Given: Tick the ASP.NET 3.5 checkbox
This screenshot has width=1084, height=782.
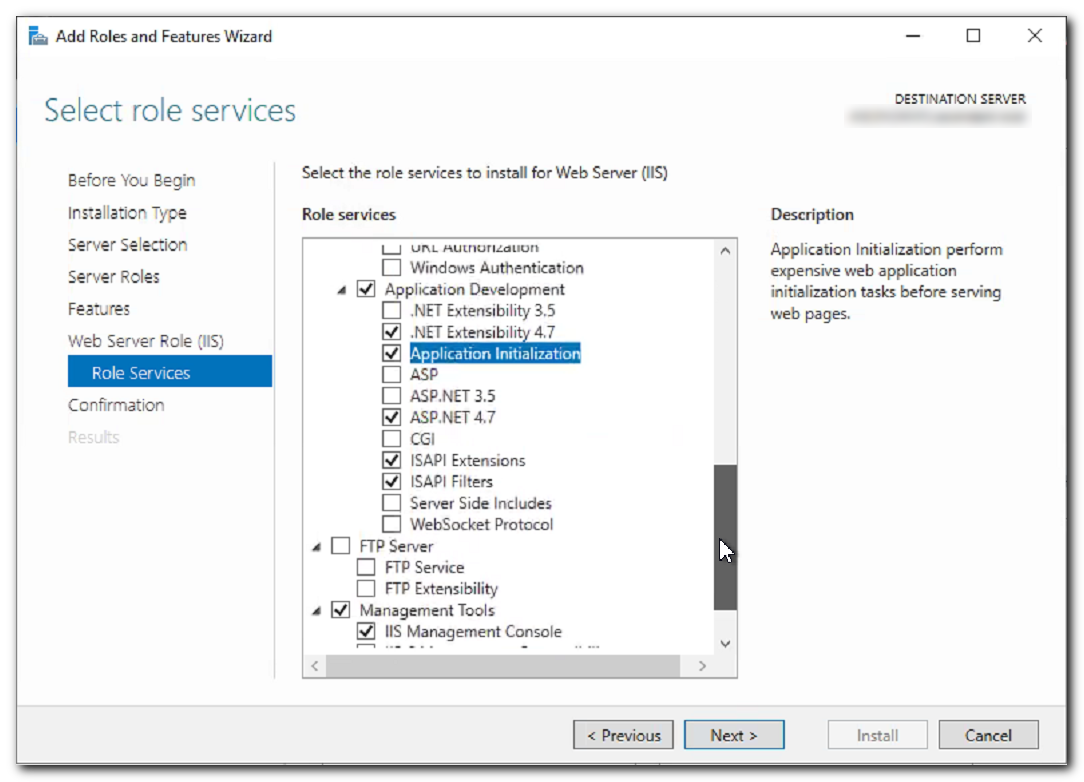Looking at the screenshot, I should coord(391,396).
